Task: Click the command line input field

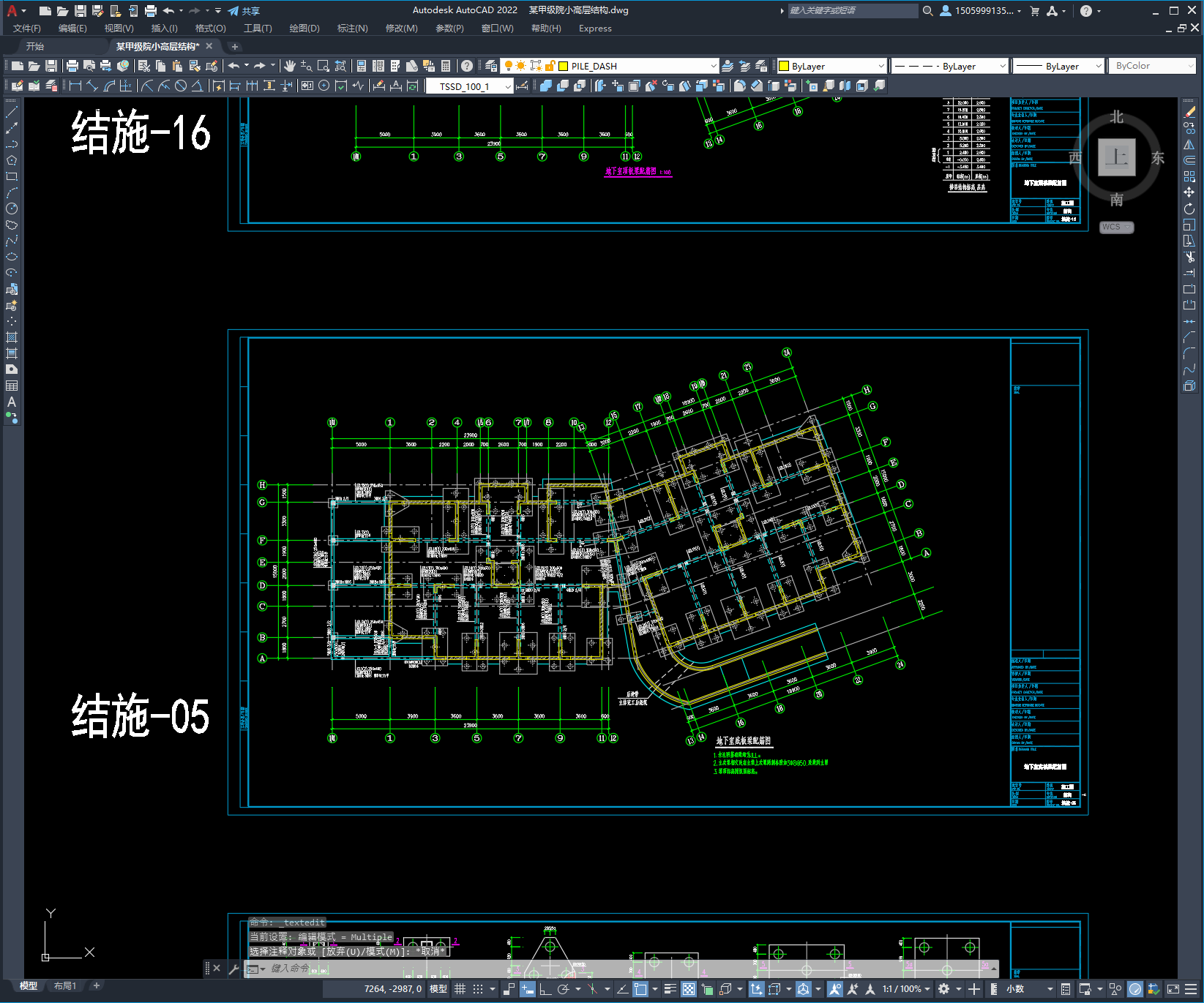Action: (622, 969)
